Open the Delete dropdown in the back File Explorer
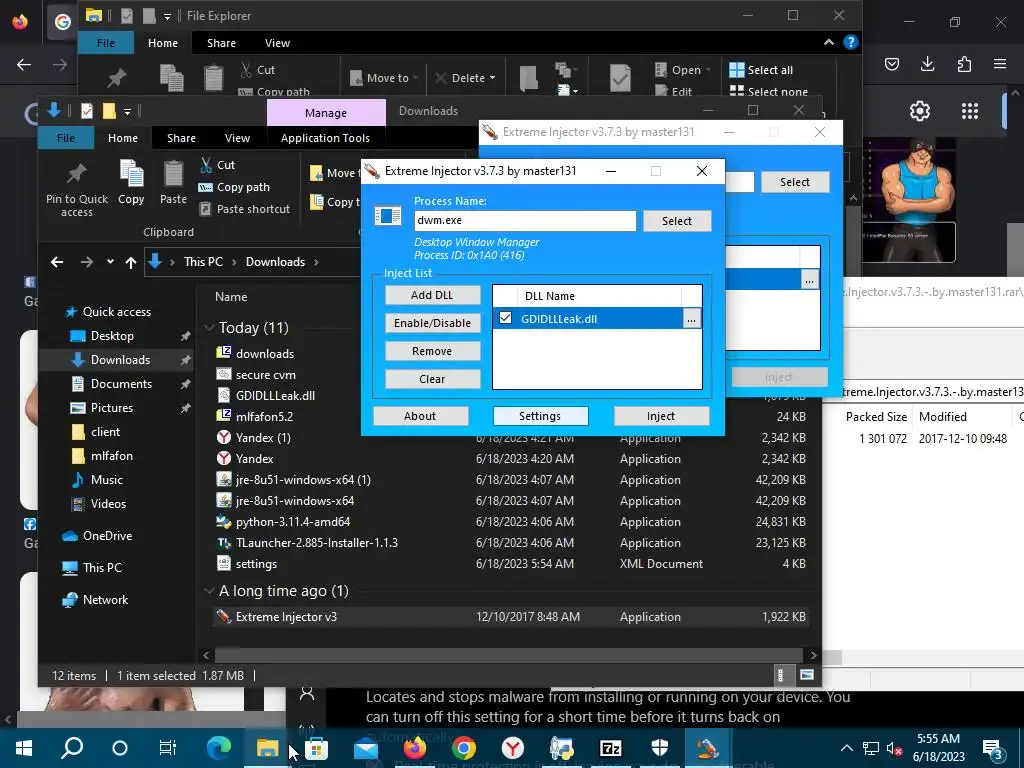 pos(492,78)
